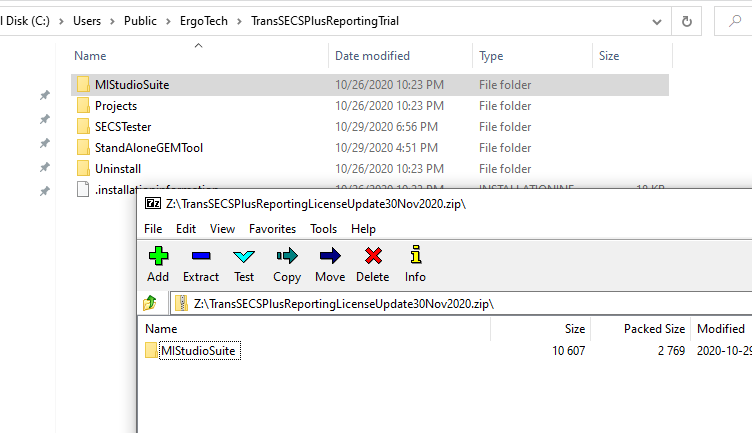
Task: Click TransSECSPlusReportingTrial breadcrumb segment
Action: 325,21
